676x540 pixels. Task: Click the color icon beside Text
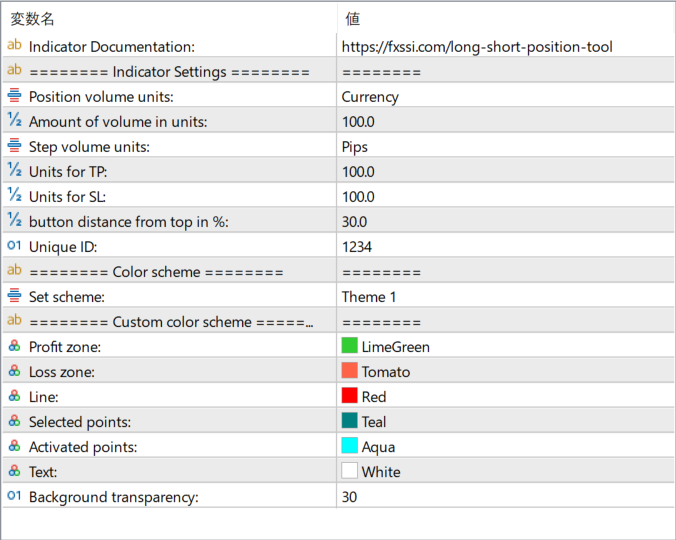coord(14,471)
